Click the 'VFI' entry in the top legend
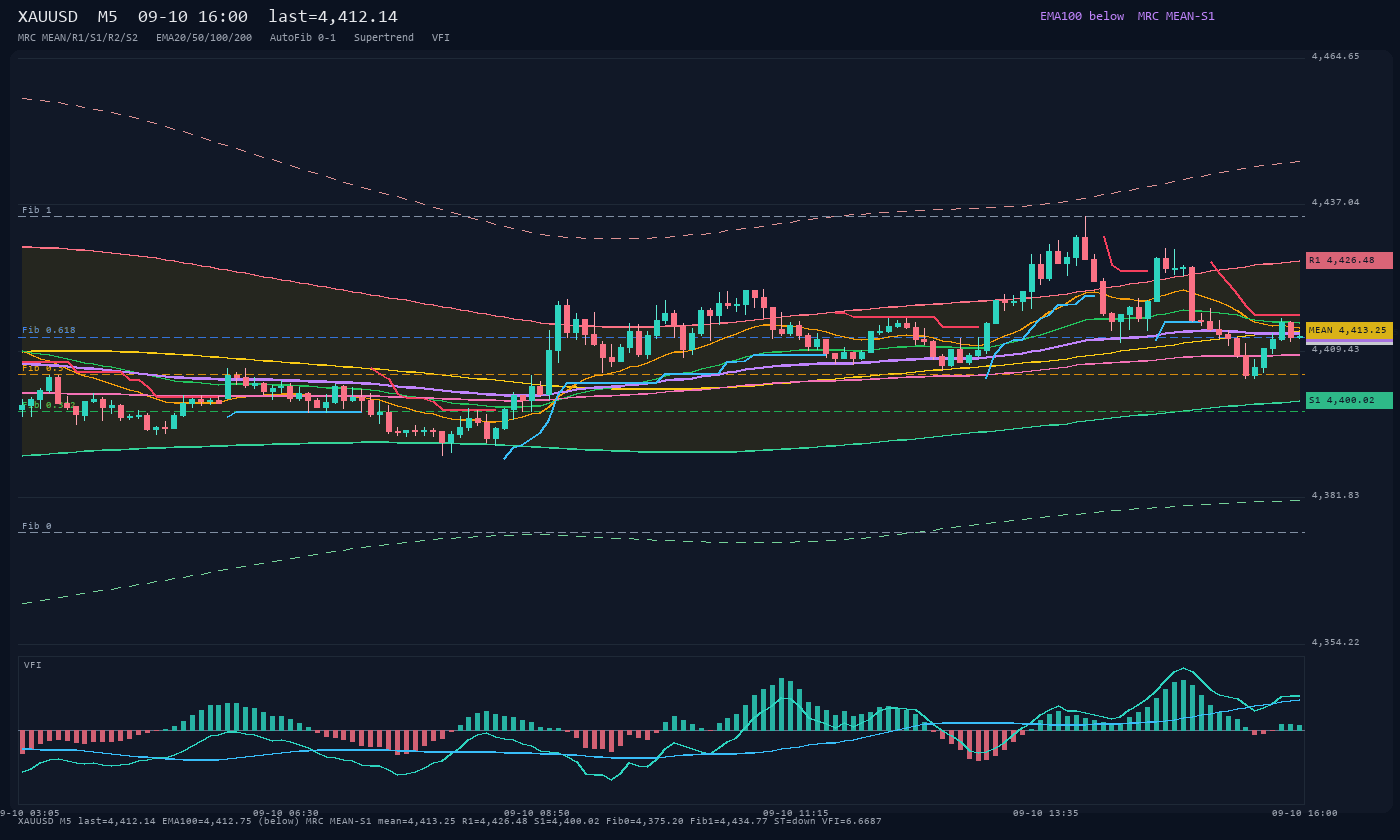This screenshot has height=840, width=1400. tap(441, 38)
